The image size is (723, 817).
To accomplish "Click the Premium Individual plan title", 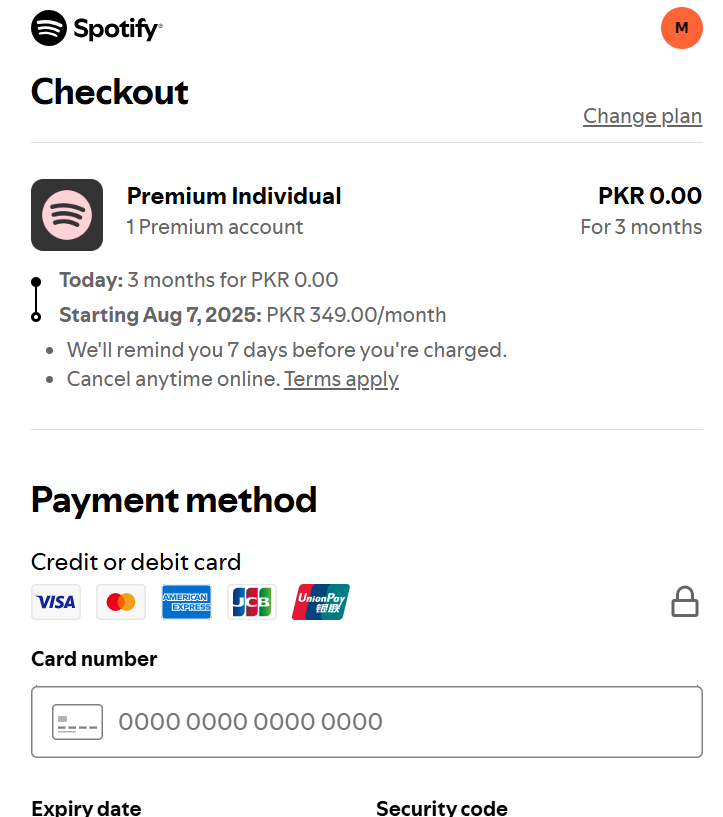I will 234,196.
